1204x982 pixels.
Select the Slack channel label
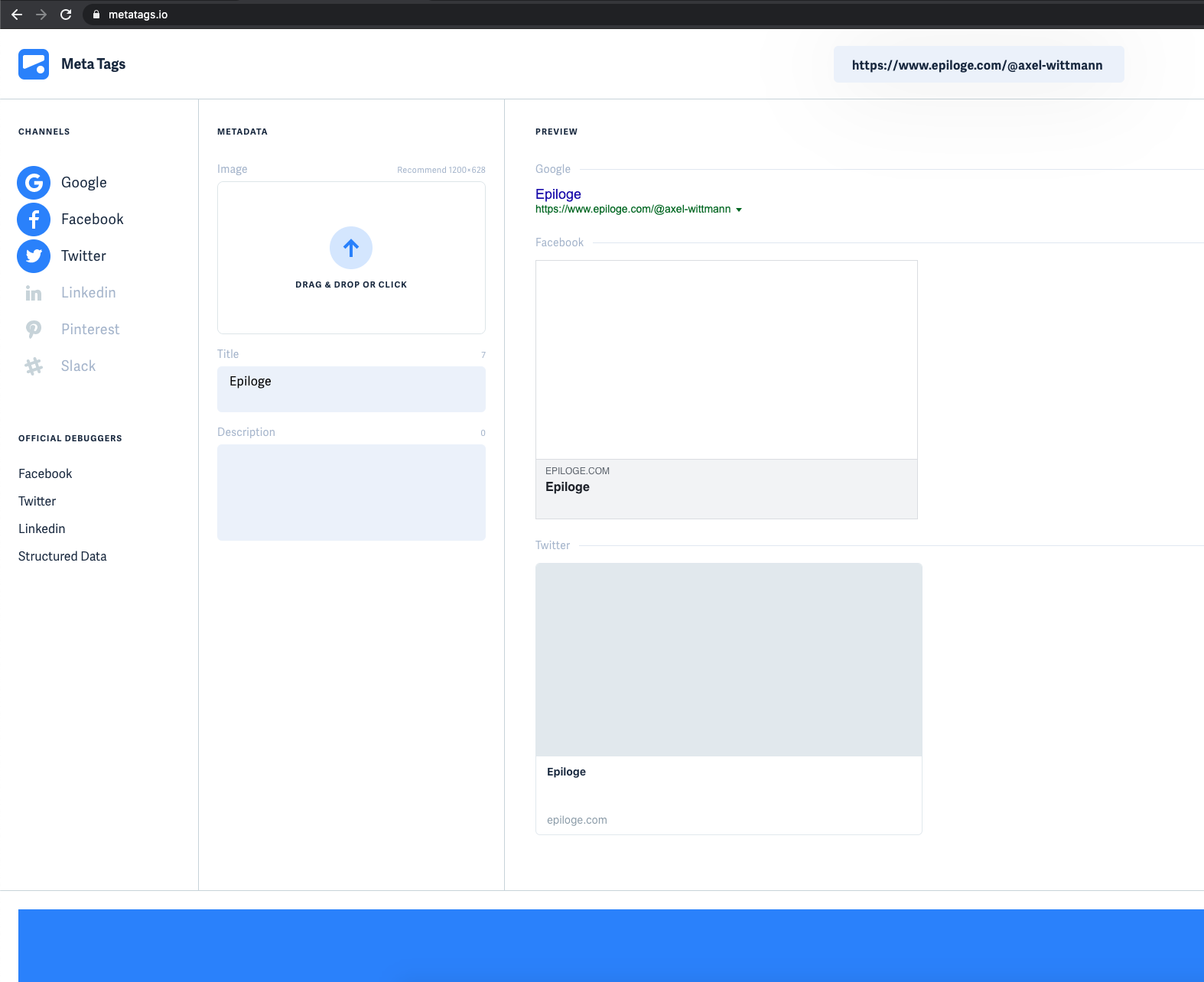click(x=79, y=366)
